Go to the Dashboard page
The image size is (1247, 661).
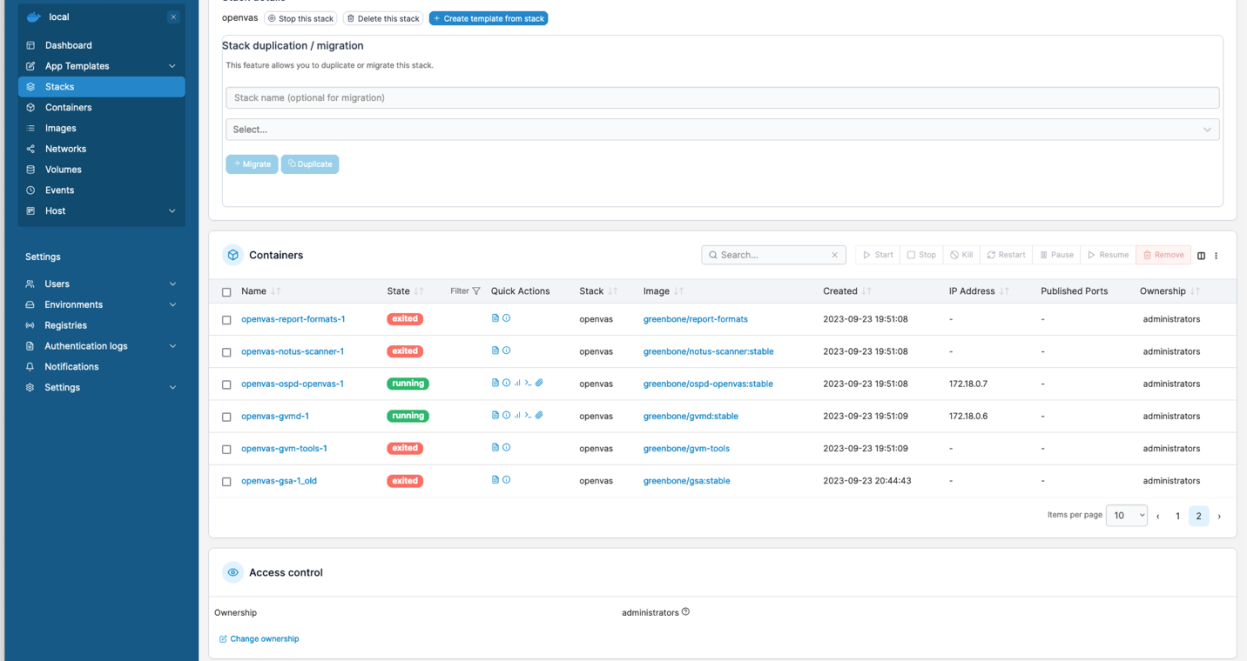[x=101, y=45]
